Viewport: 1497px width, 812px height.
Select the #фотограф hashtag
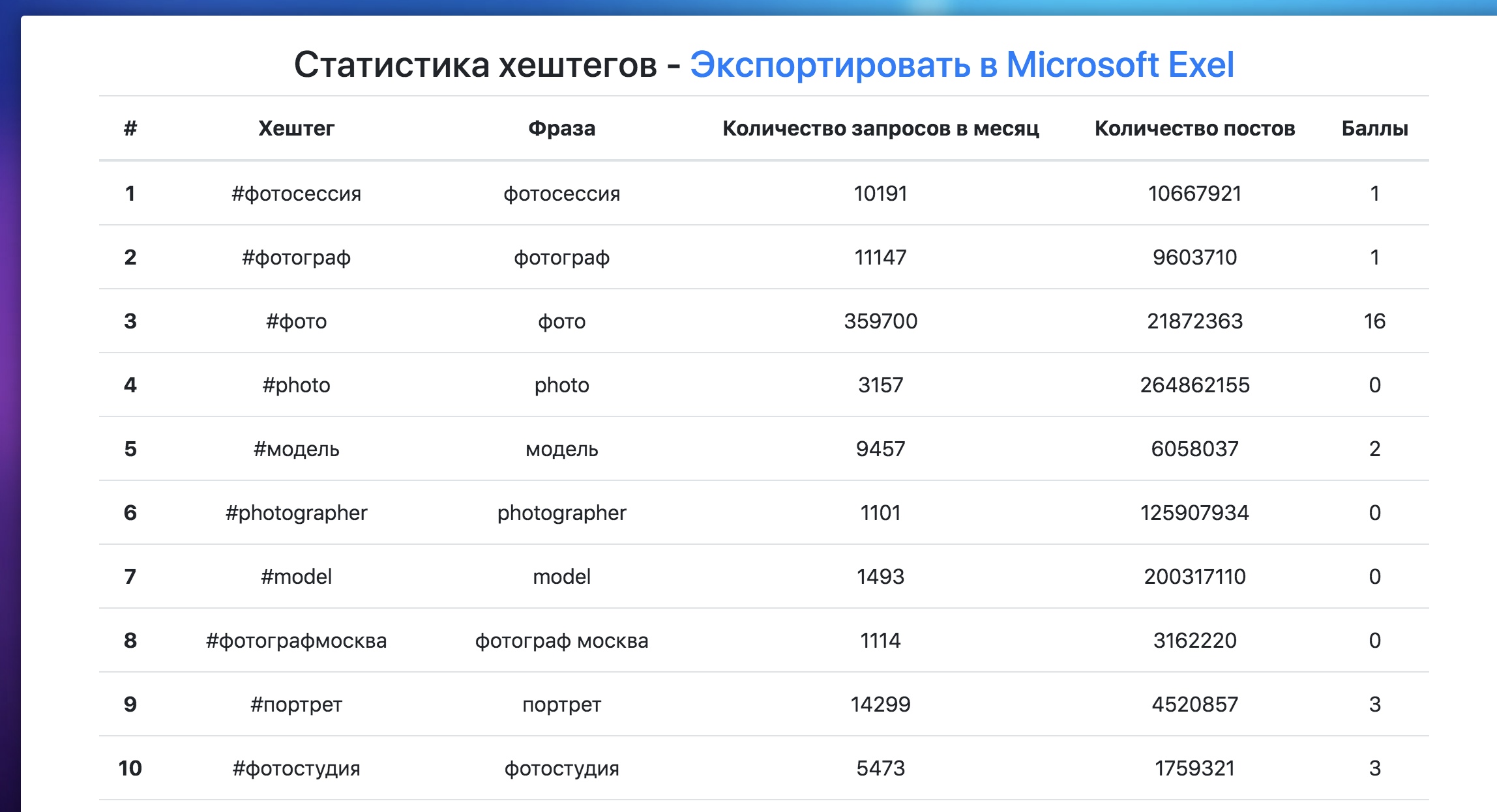(295, 257)
